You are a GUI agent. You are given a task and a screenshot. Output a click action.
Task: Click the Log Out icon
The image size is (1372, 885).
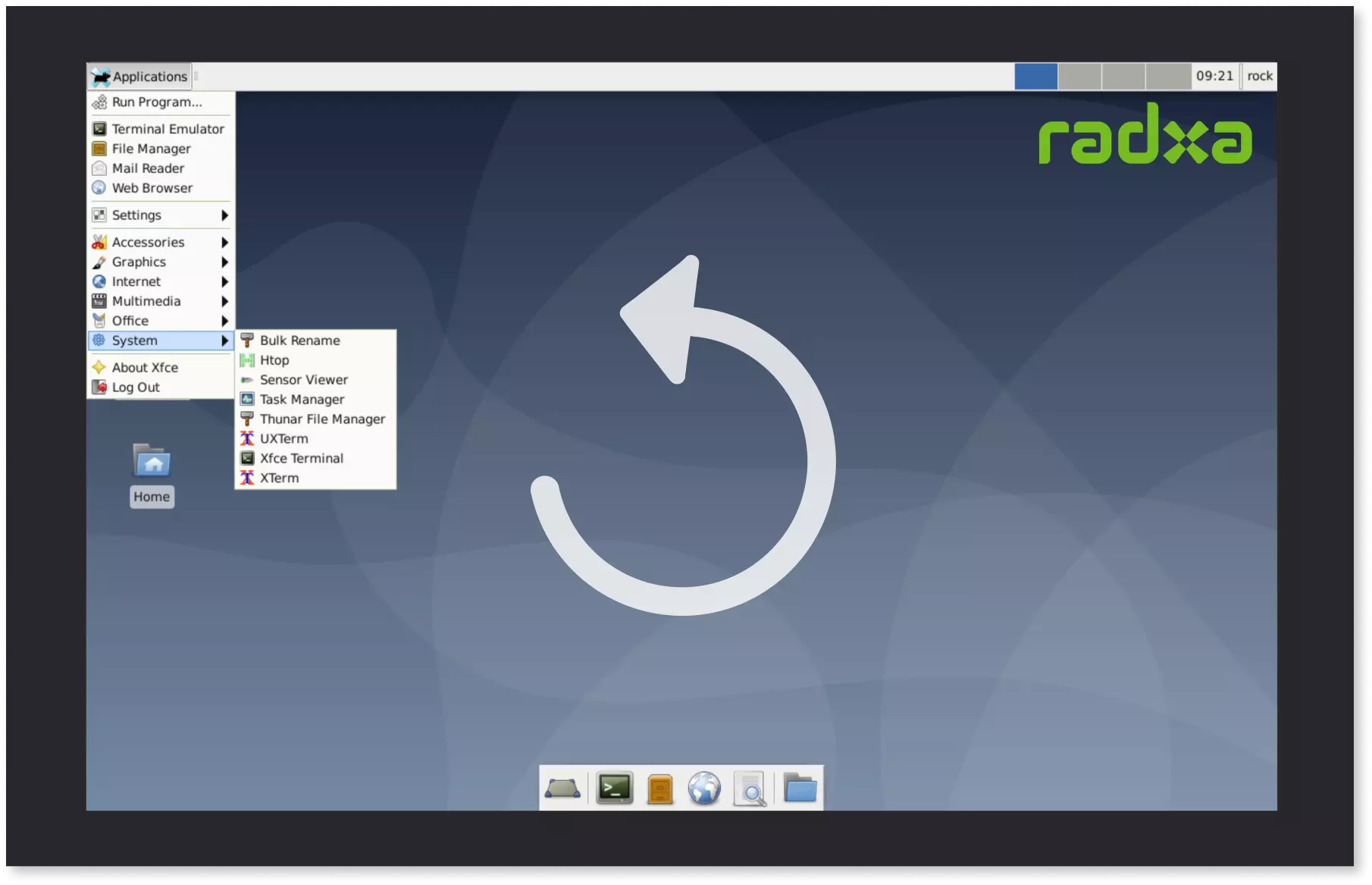coord(99,388)
